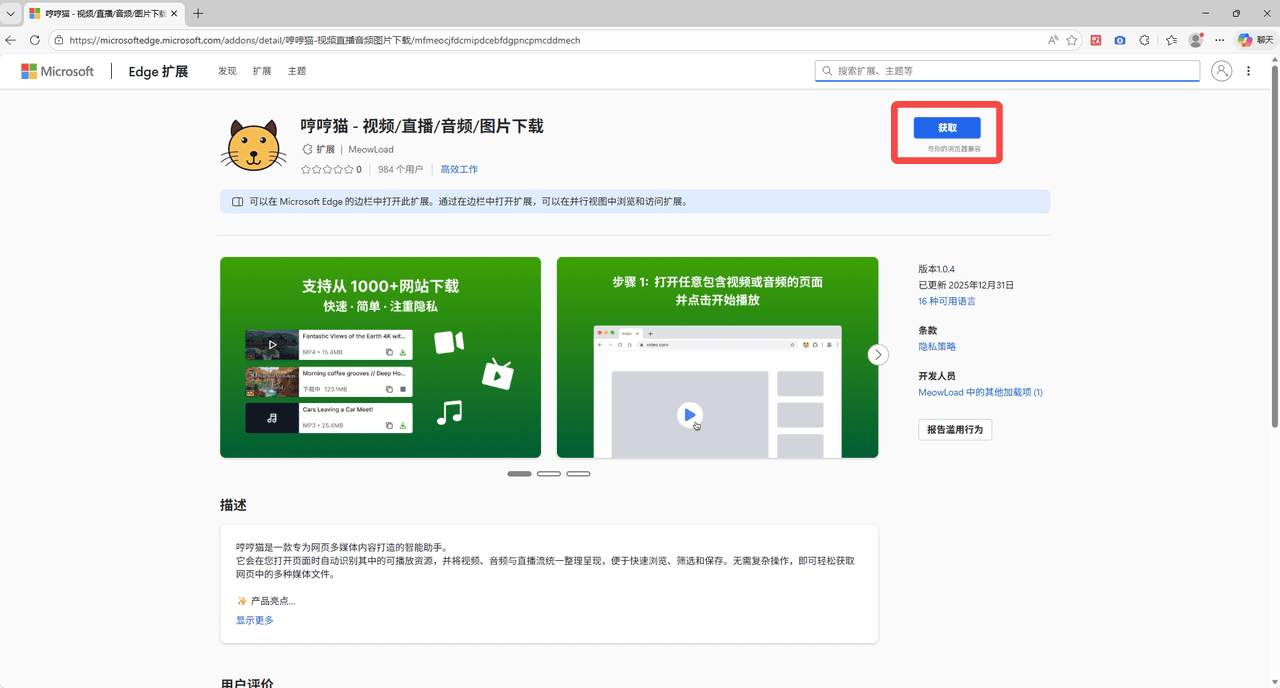Select the third carousel indicator dot
This screenshot has height=688, width=1280.
[x=578, y=474]
